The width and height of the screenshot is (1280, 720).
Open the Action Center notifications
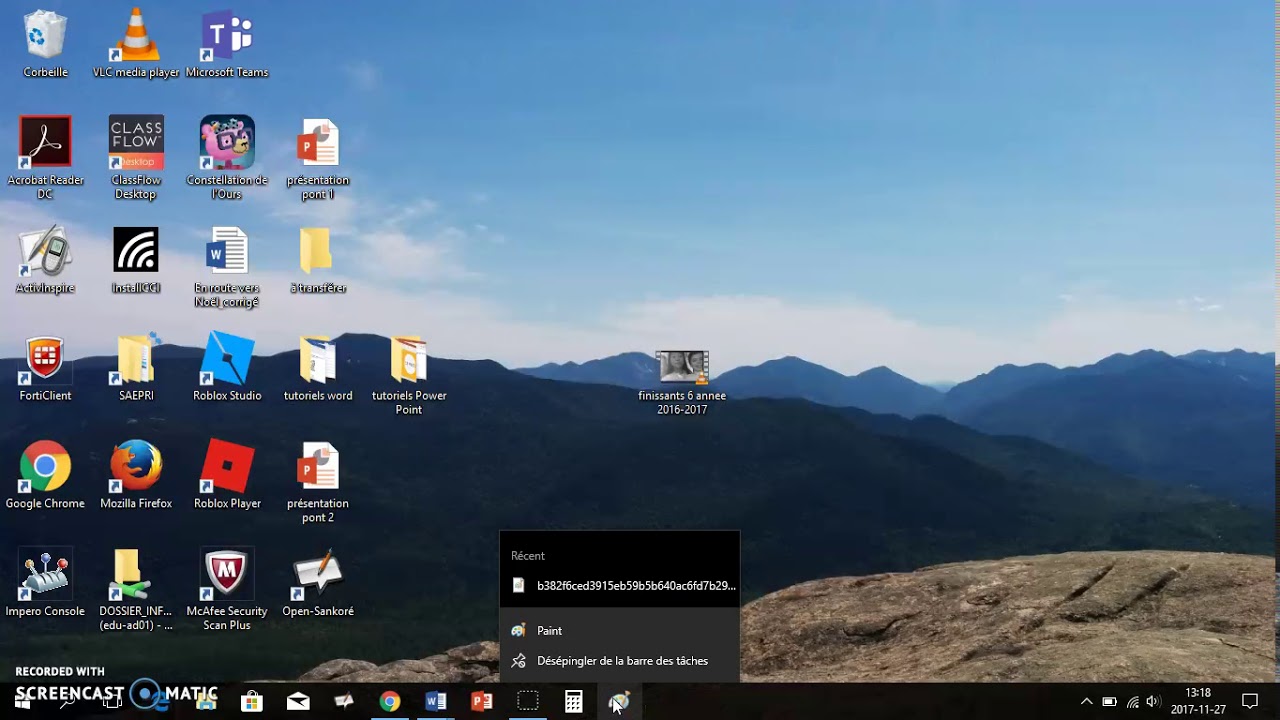click(1250, 702)
